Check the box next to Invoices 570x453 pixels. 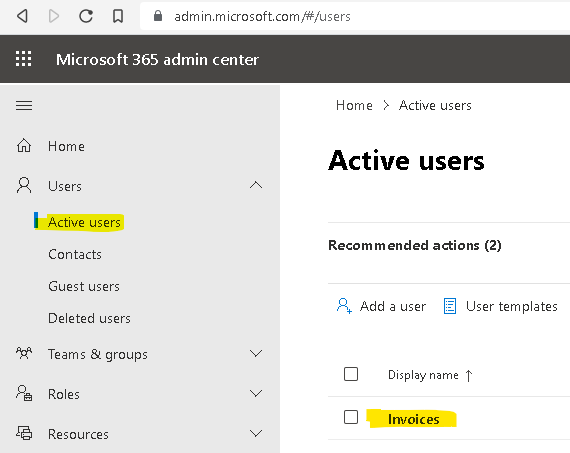351,417
